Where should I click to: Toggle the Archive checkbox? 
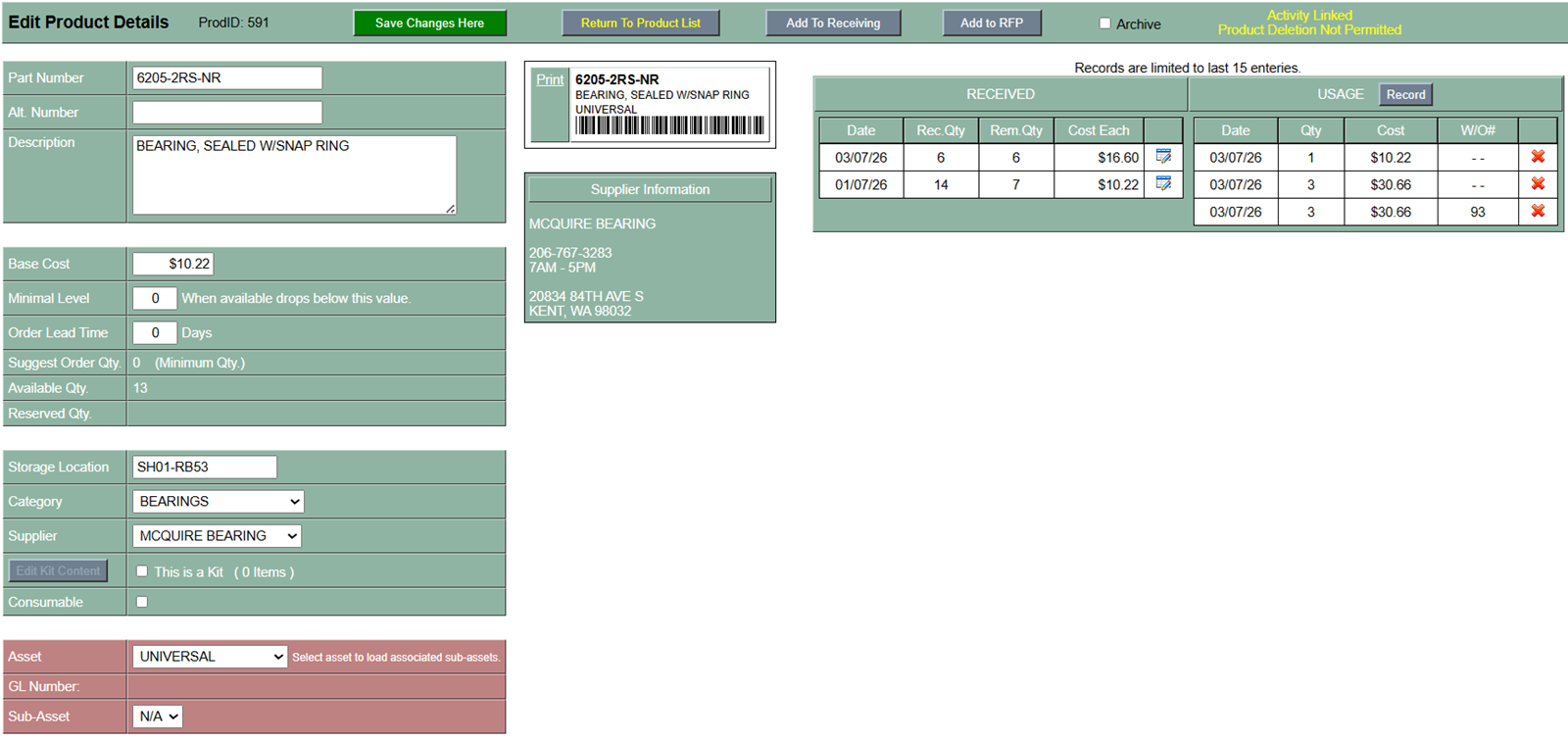pyautogui.click(x=1104, y=24)
